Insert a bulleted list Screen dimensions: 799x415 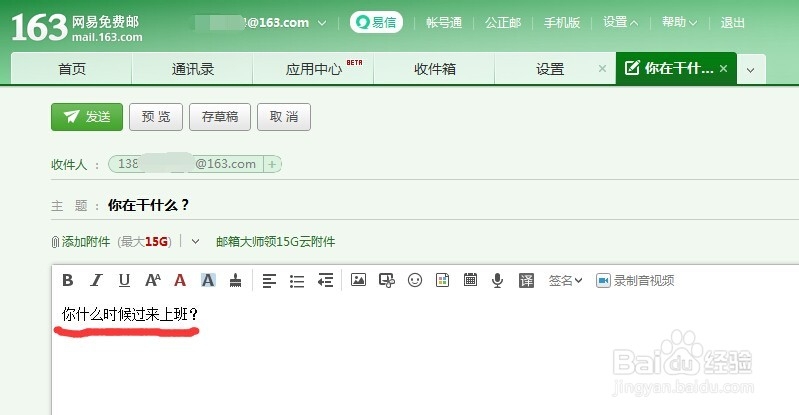[x=297, y=281]
